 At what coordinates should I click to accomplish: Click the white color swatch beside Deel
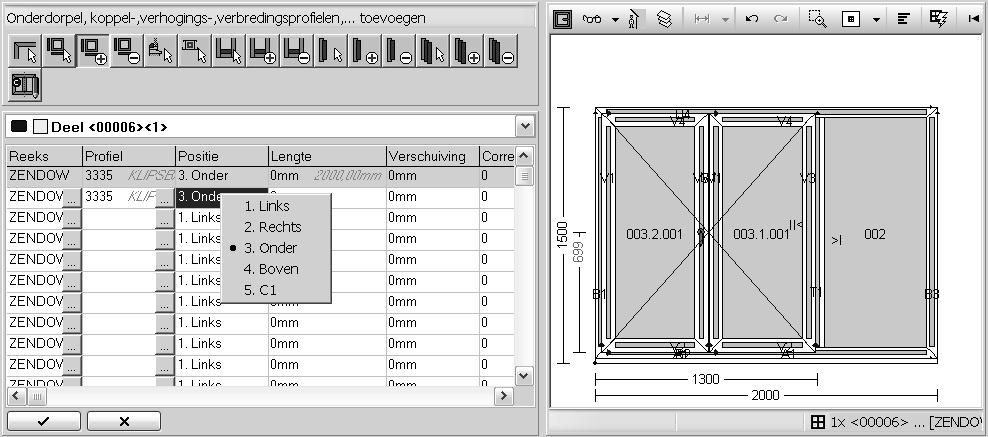point(40,127)
